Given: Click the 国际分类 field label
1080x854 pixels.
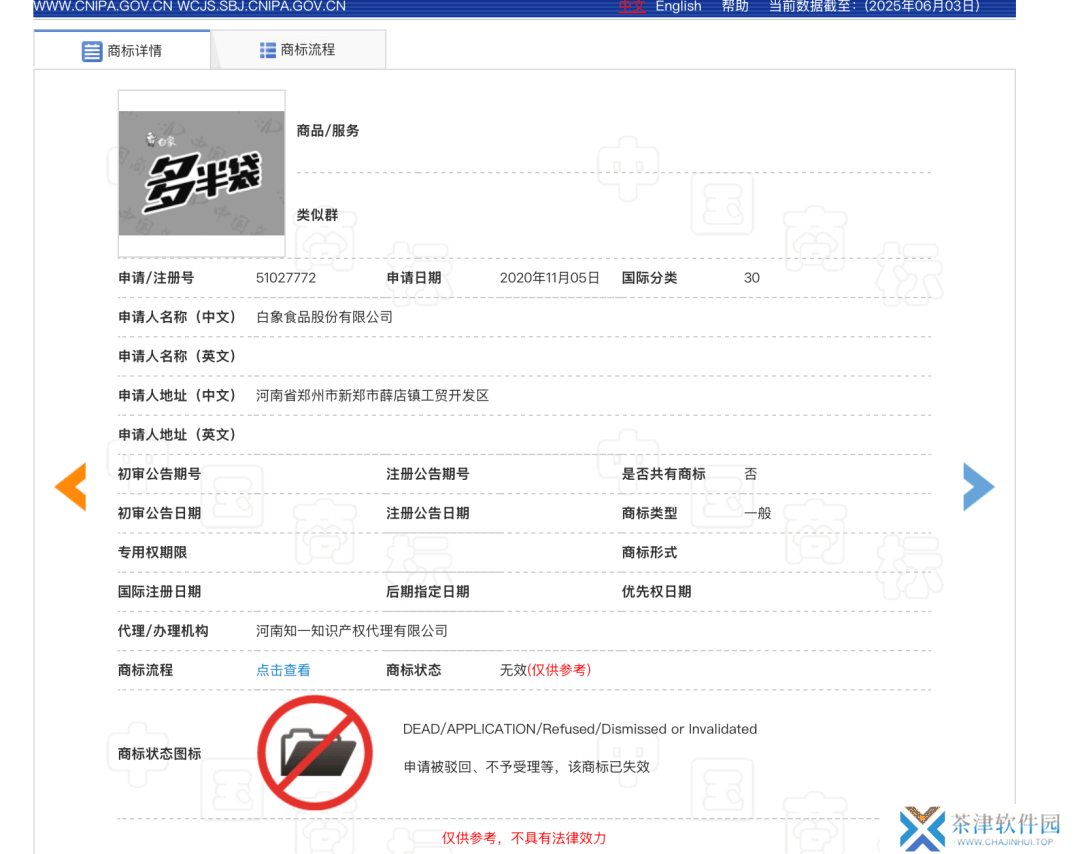Looking at the screenshot, I should (x=650, y=278).
